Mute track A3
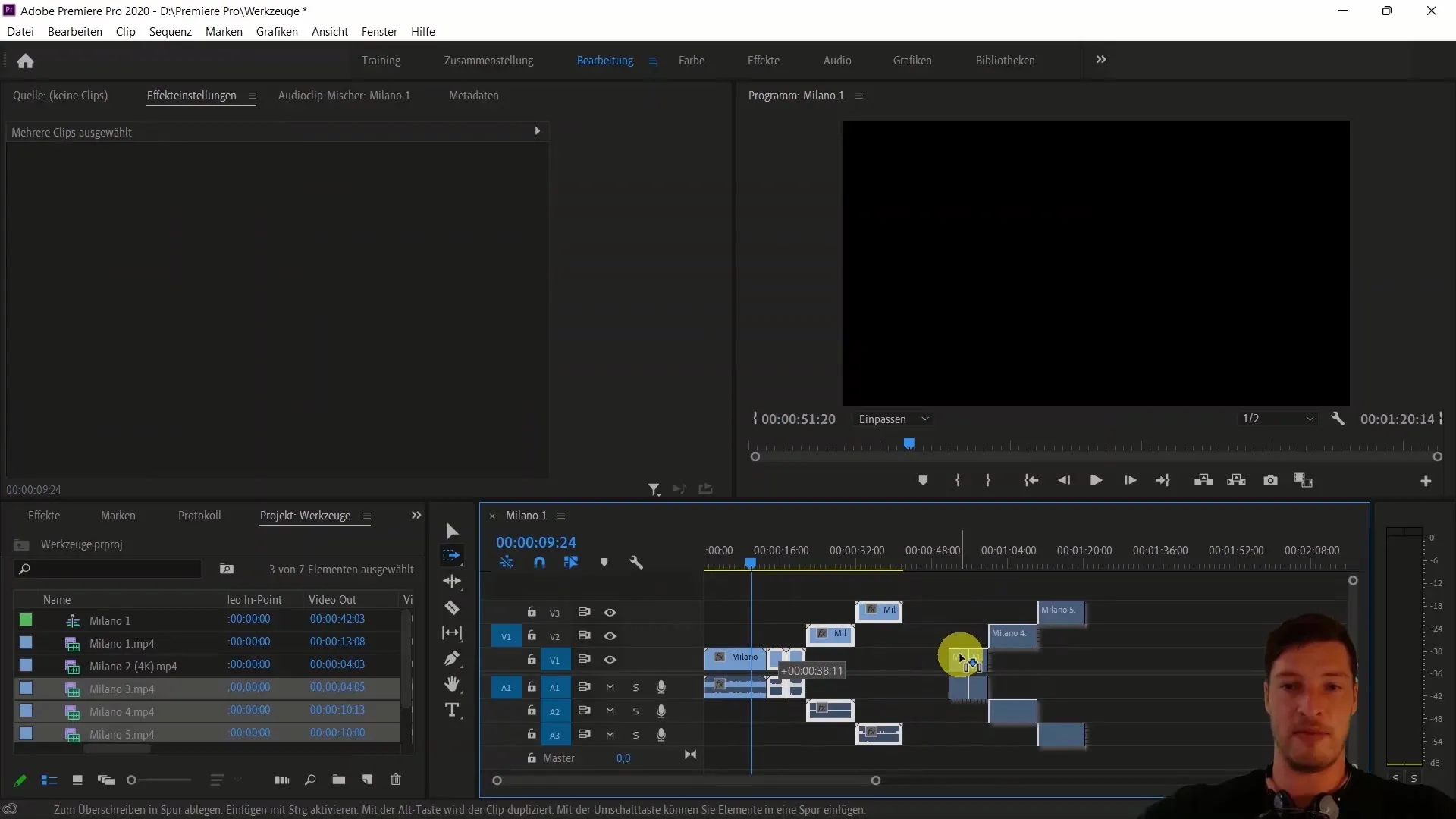The width and height of the screenshot is (1456, 819). click(610, 735)
